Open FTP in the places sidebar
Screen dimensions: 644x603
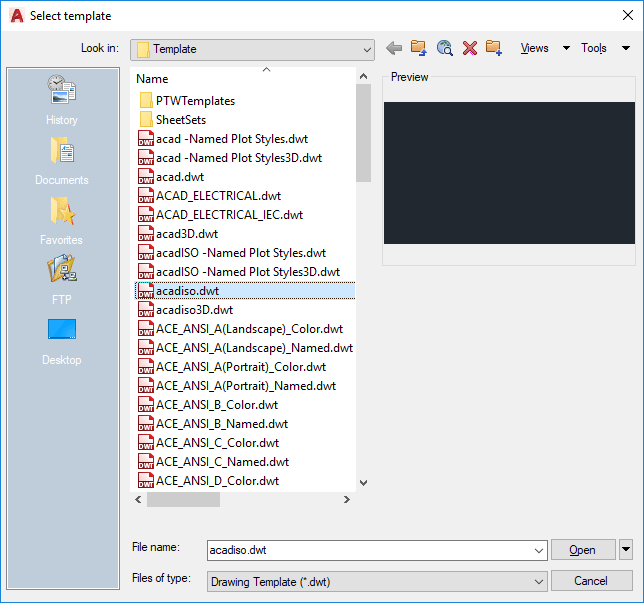(x=62, y=280)
